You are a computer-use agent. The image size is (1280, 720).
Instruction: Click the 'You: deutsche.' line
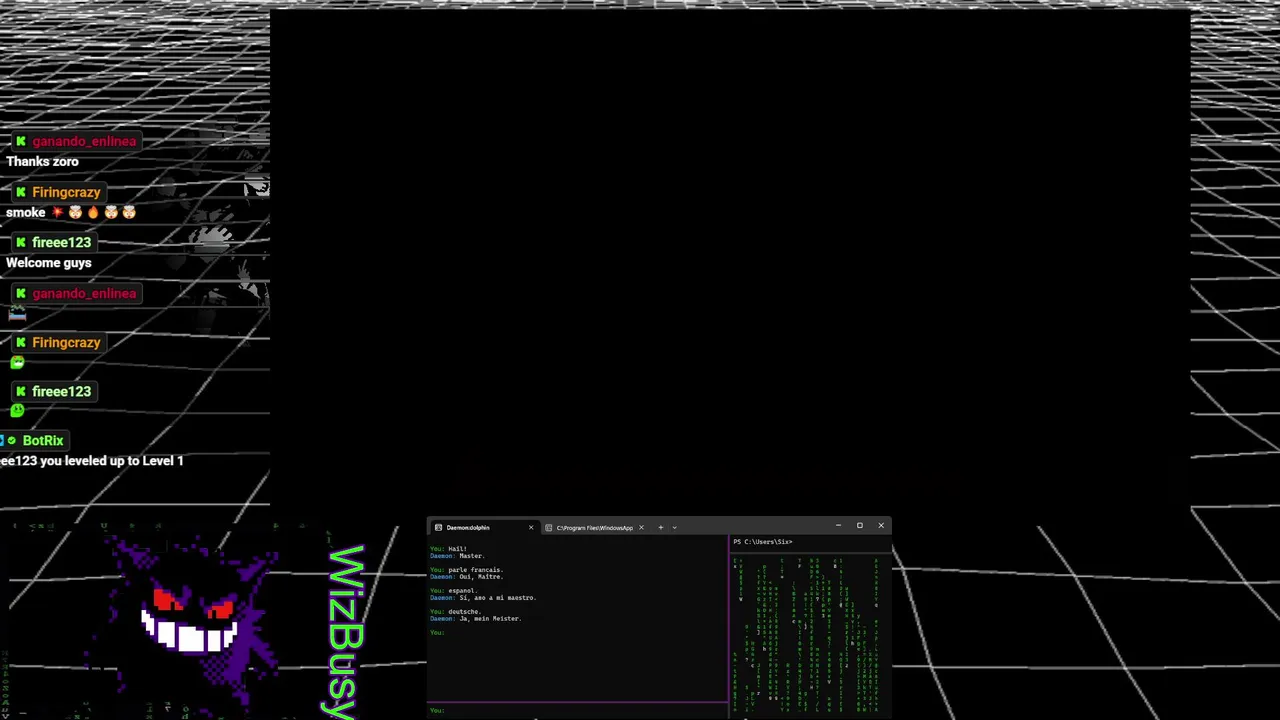[x=455, y=612]
